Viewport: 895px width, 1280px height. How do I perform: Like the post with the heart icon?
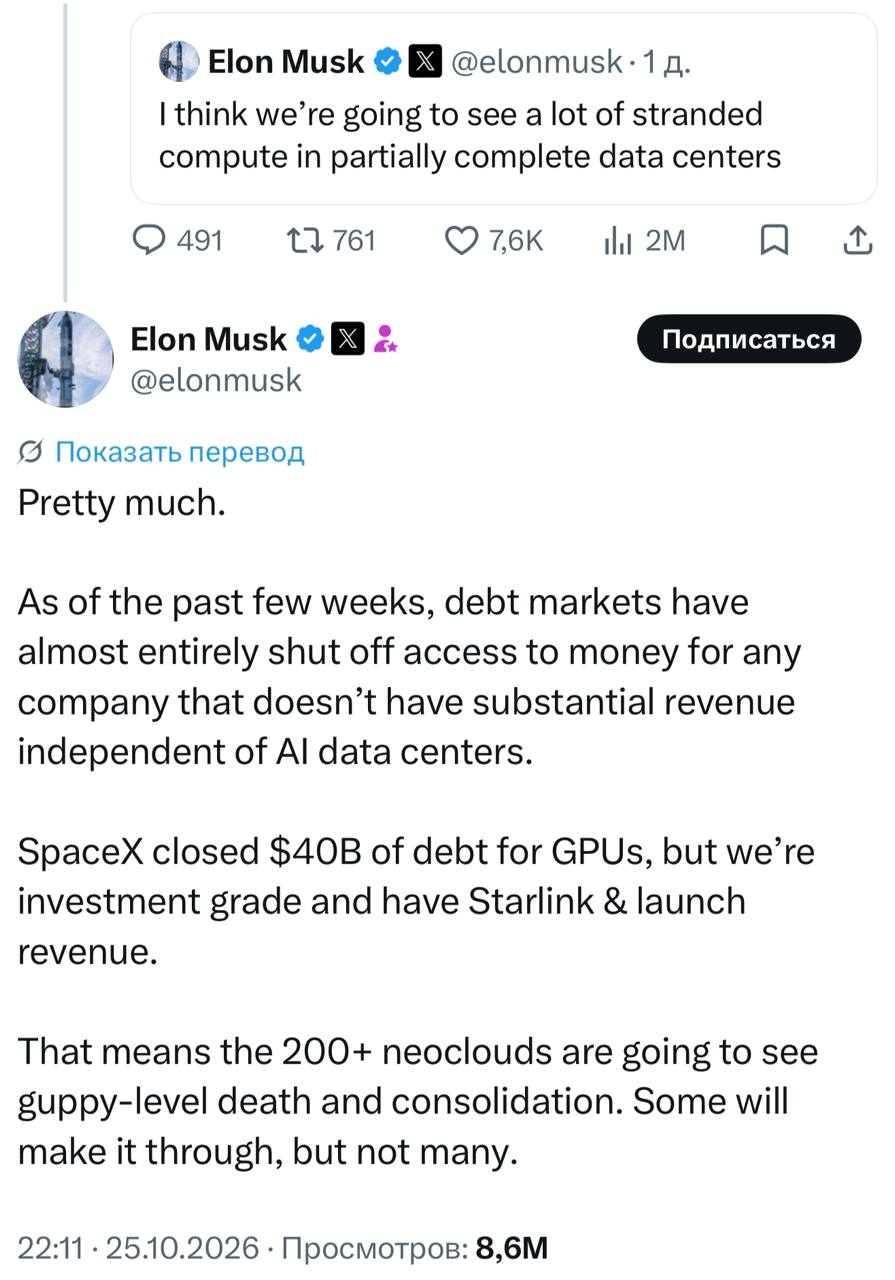point(460,240)
